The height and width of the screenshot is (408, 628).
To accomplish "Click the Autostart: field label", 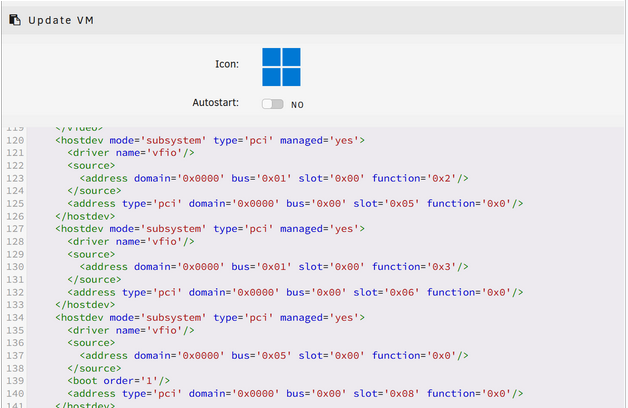I will pyautogui.click(x=215, y=103).
